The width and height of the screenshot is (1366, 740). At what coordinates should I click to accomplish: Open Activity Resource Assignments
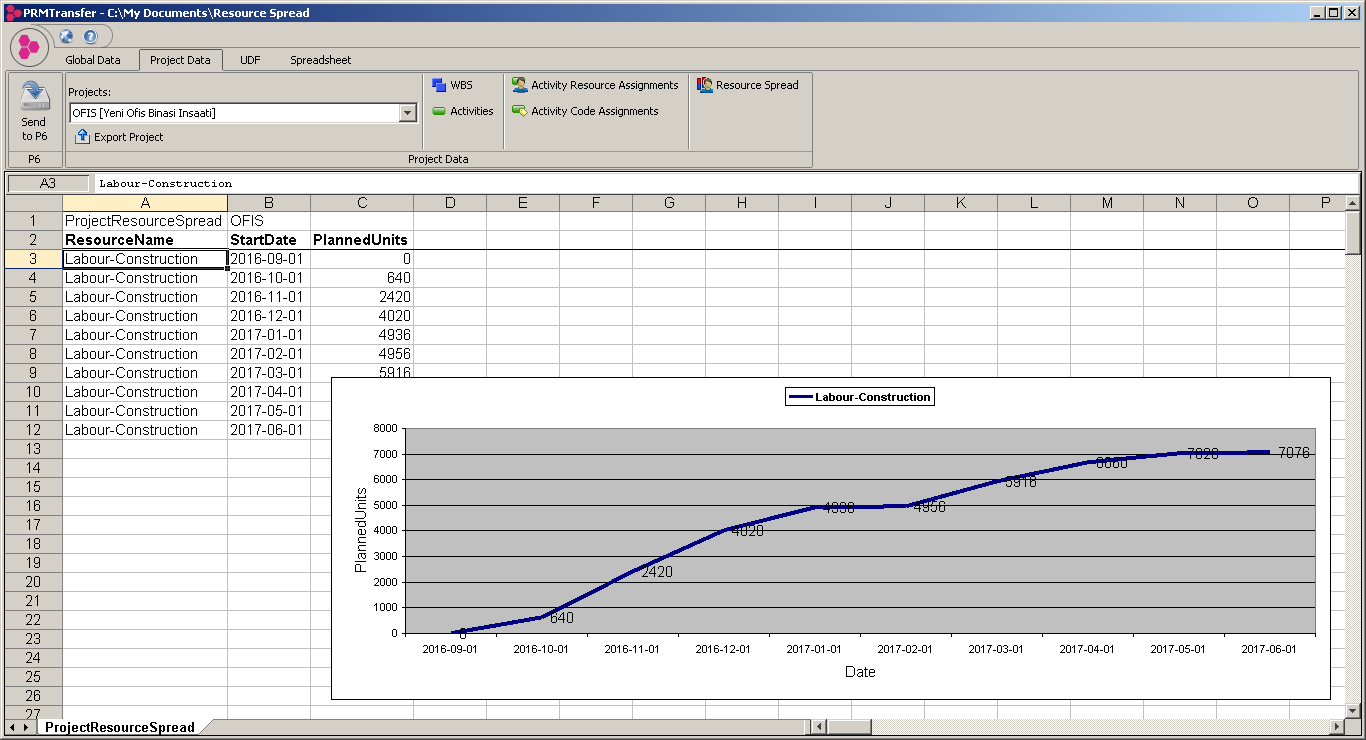596,85
